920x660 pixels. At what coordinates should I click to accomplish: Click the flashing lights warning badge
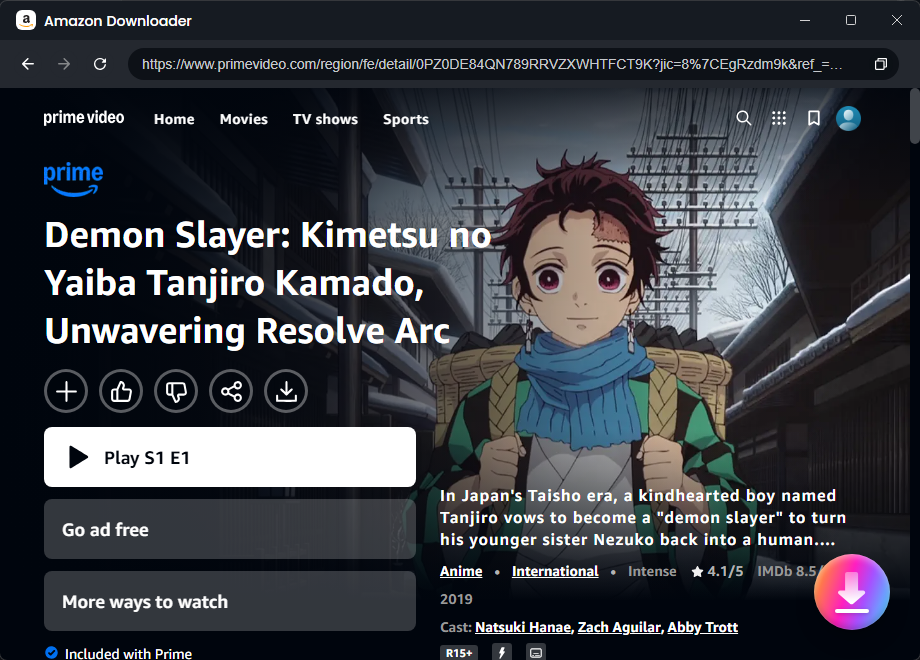(502, 652)
